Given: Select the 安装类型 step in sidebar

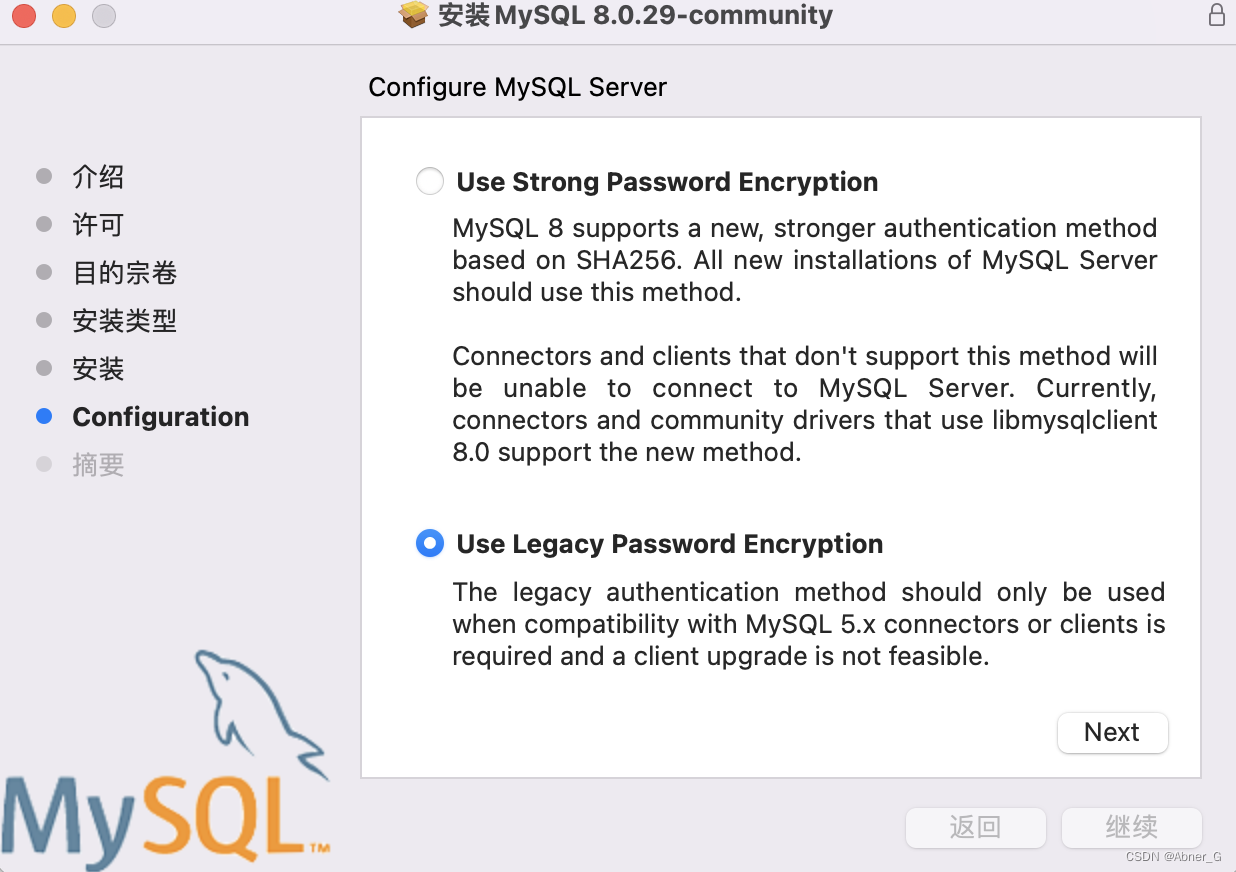Looking at the screenshot, I should pos(125,321).
